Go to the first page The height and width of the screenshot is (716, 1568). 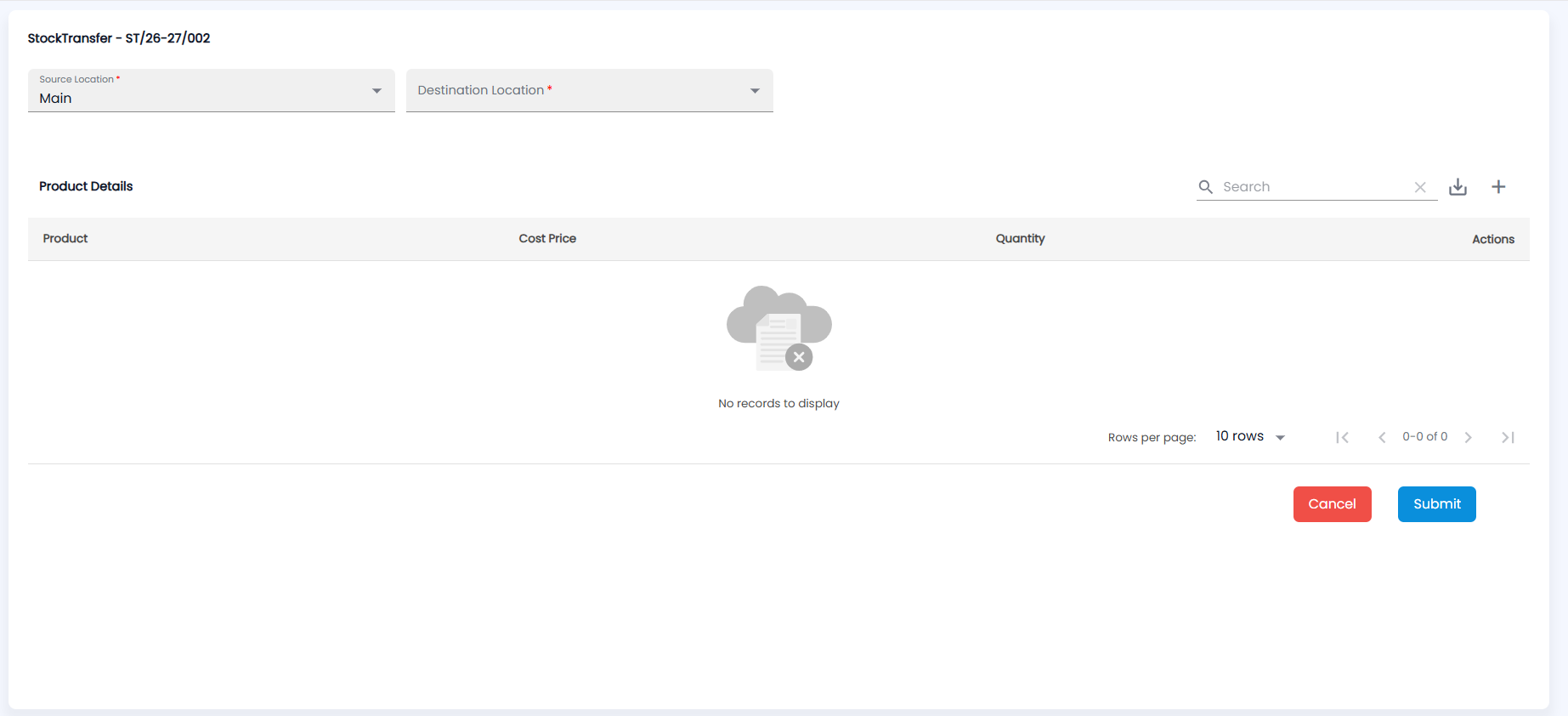tap(1343, 437)
